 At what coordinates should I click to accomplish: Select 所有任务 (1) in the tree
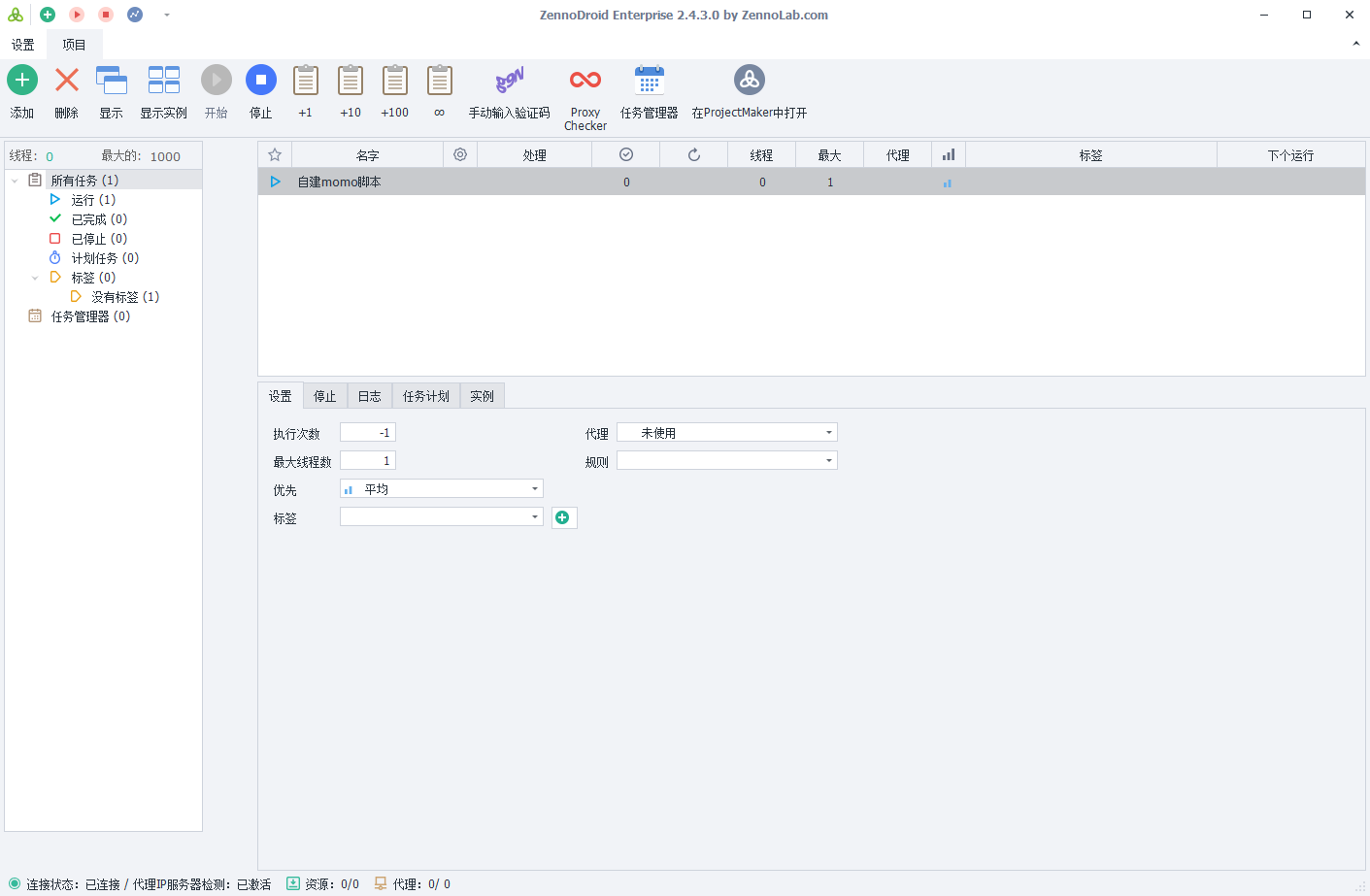(84, 181)
